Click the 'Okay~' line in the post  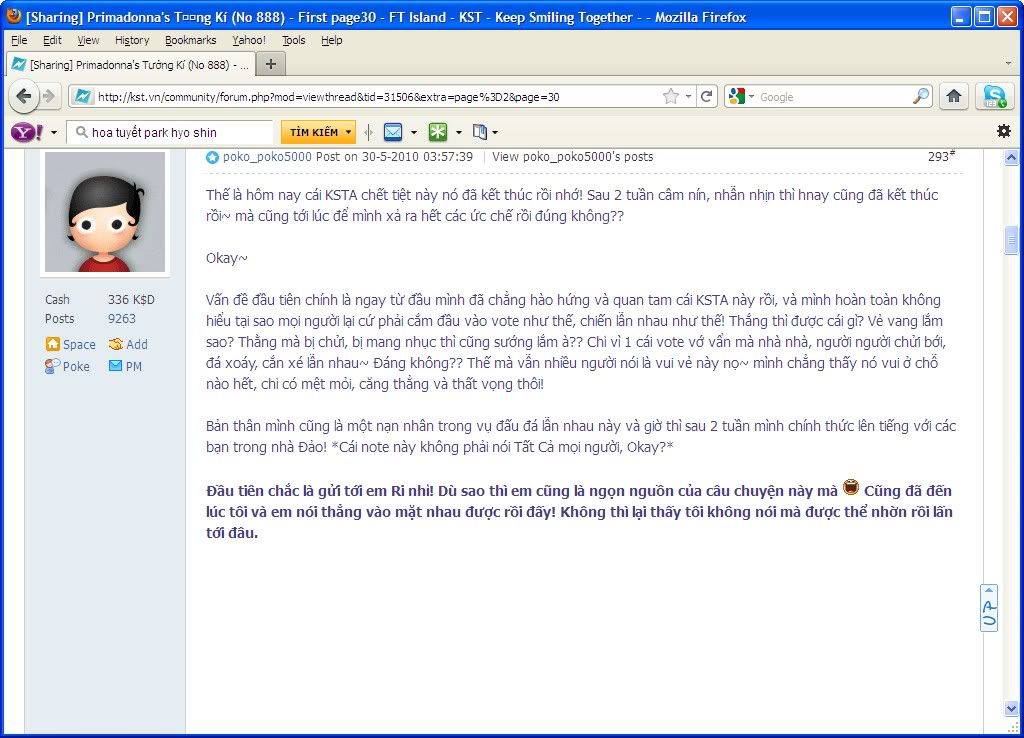(227, 258)
